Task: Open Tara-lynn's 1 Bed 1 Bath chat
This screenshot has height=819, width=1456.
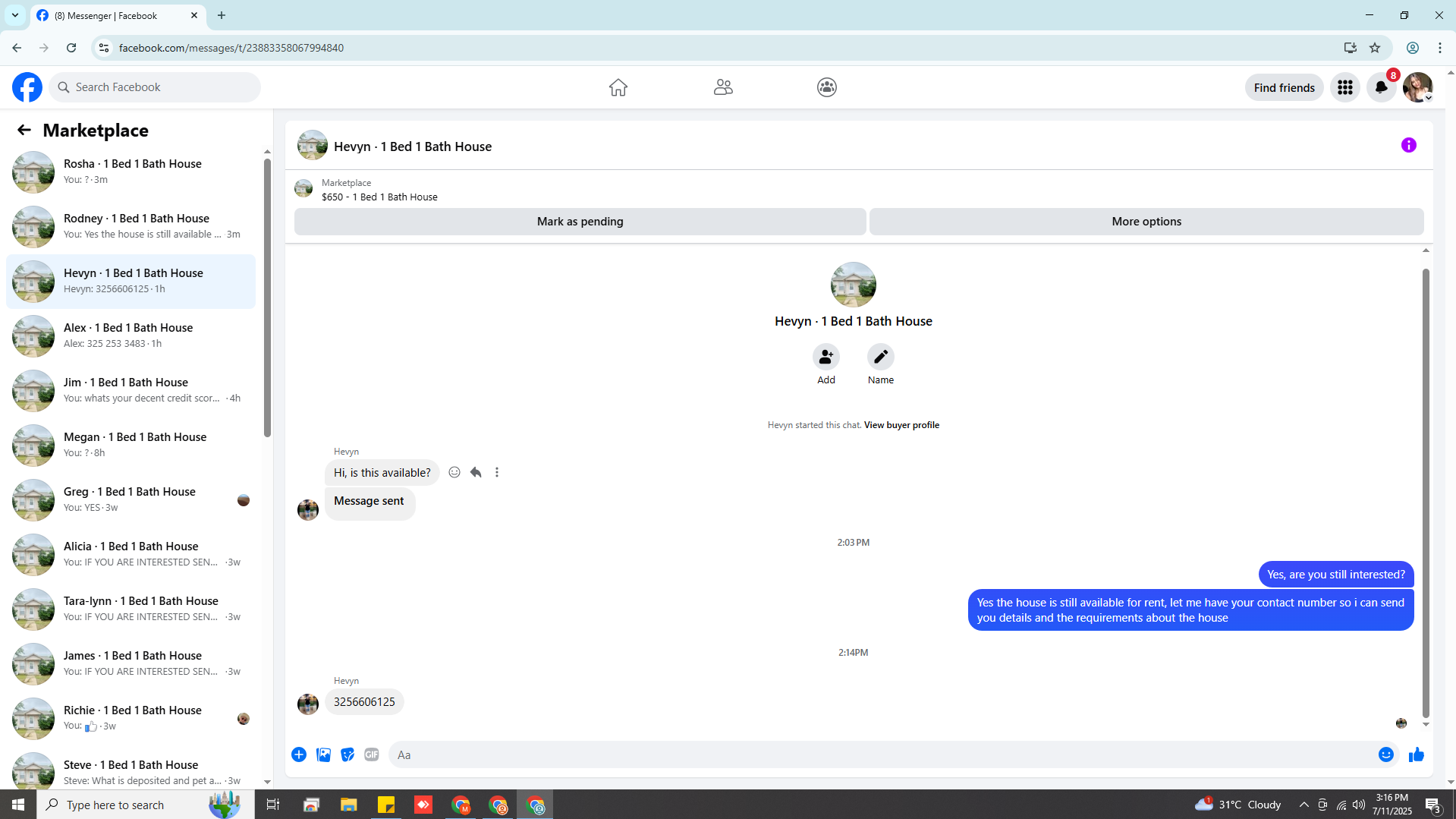Action: [131, 610]
